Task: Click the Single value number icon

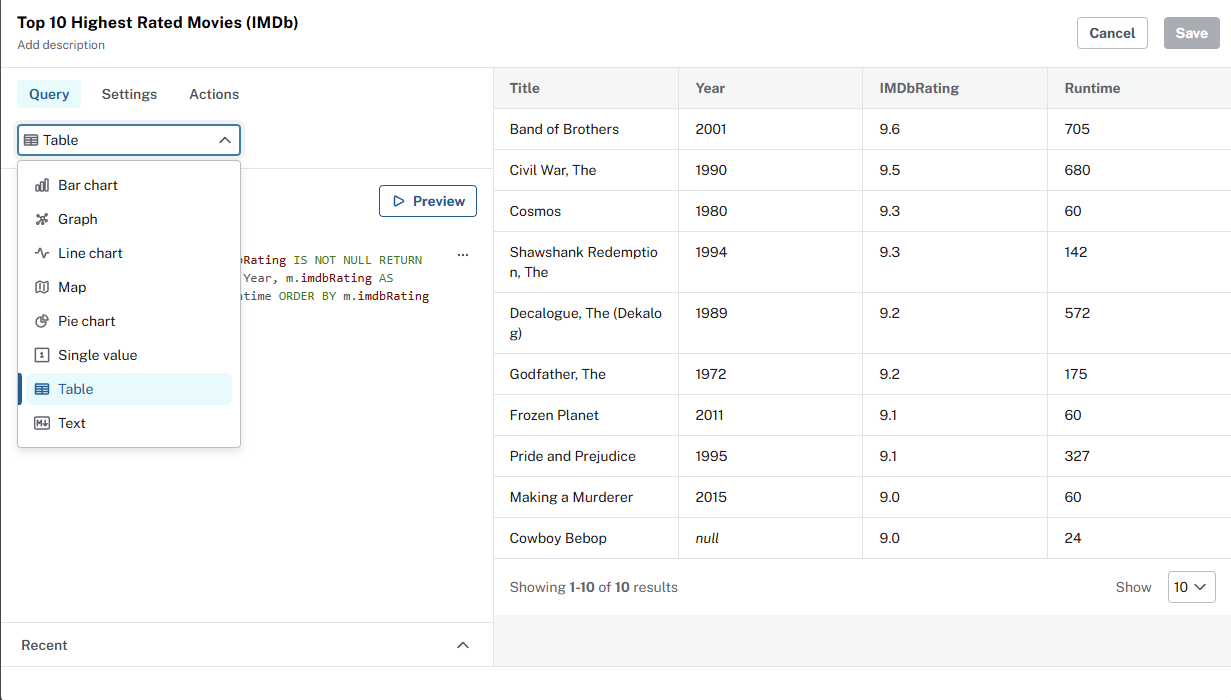Action: pos(42,355)
